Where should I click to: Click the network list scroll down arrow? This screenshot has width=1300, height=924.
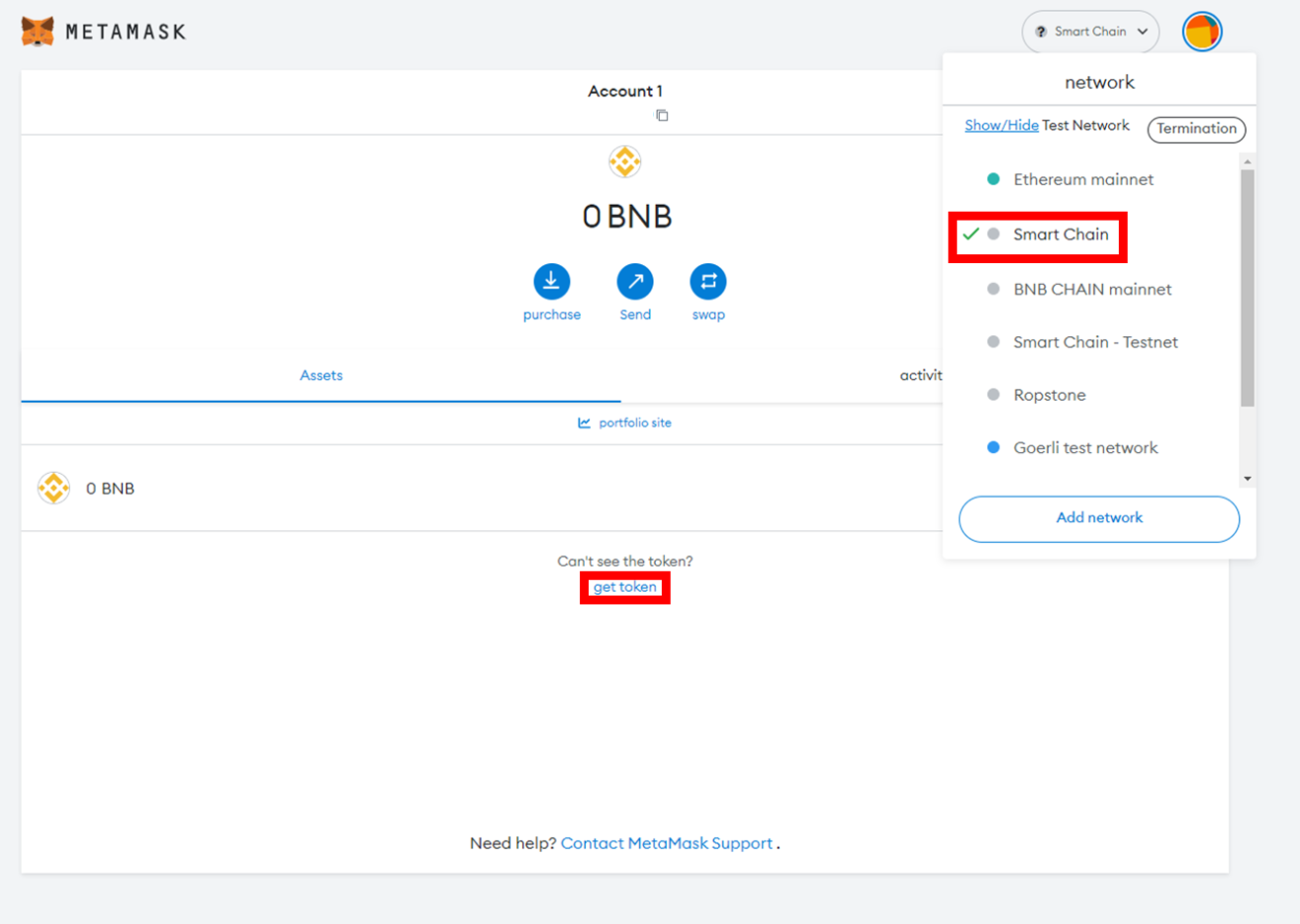click(x=1248, y=479)
